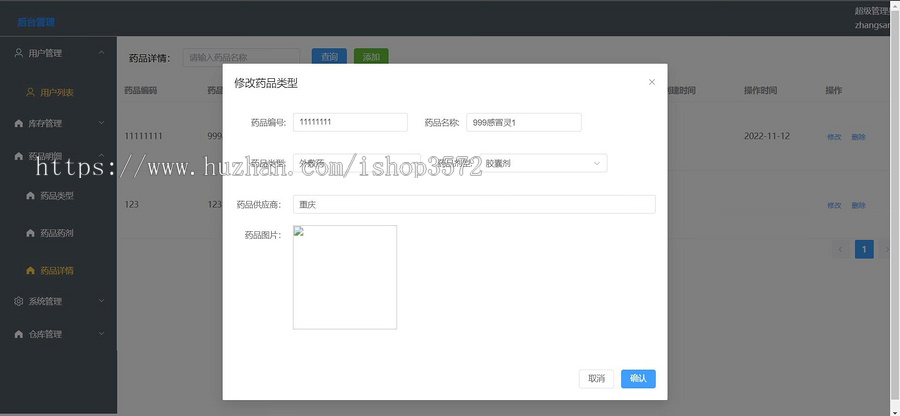This screenshot has width=900, height=416.
Task: Click the 库存管理 home icon
Action: (19, 123)
